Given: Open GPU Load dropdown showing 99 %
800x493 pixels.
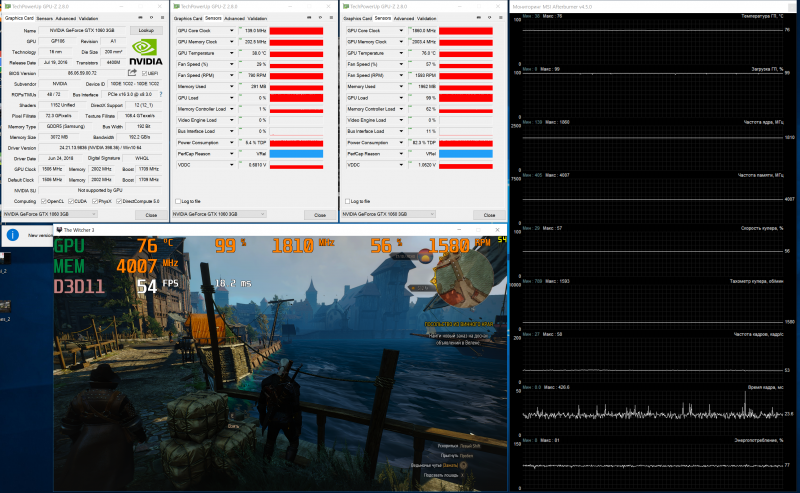Looking at the screenshot, I should click(401, 97).
